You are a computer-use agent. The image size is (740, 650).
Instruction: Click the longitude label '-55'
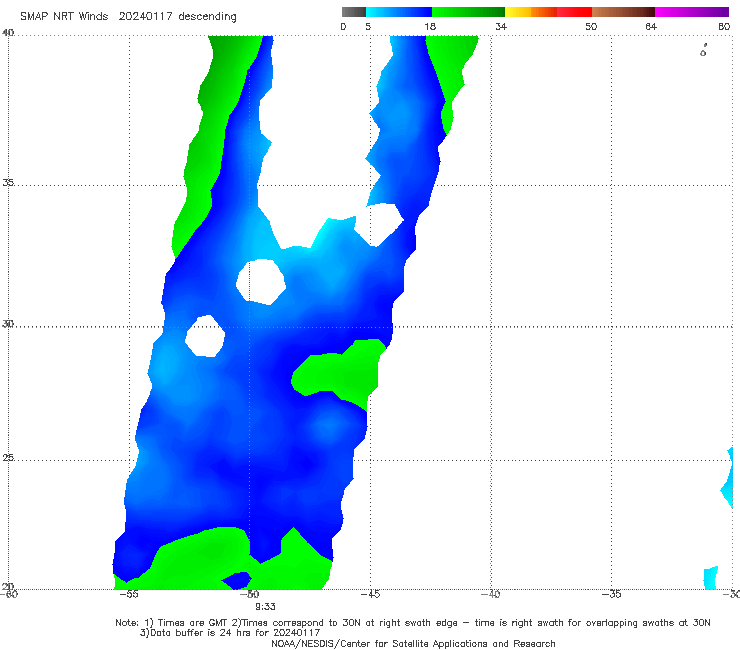click(x=129, y=594)
